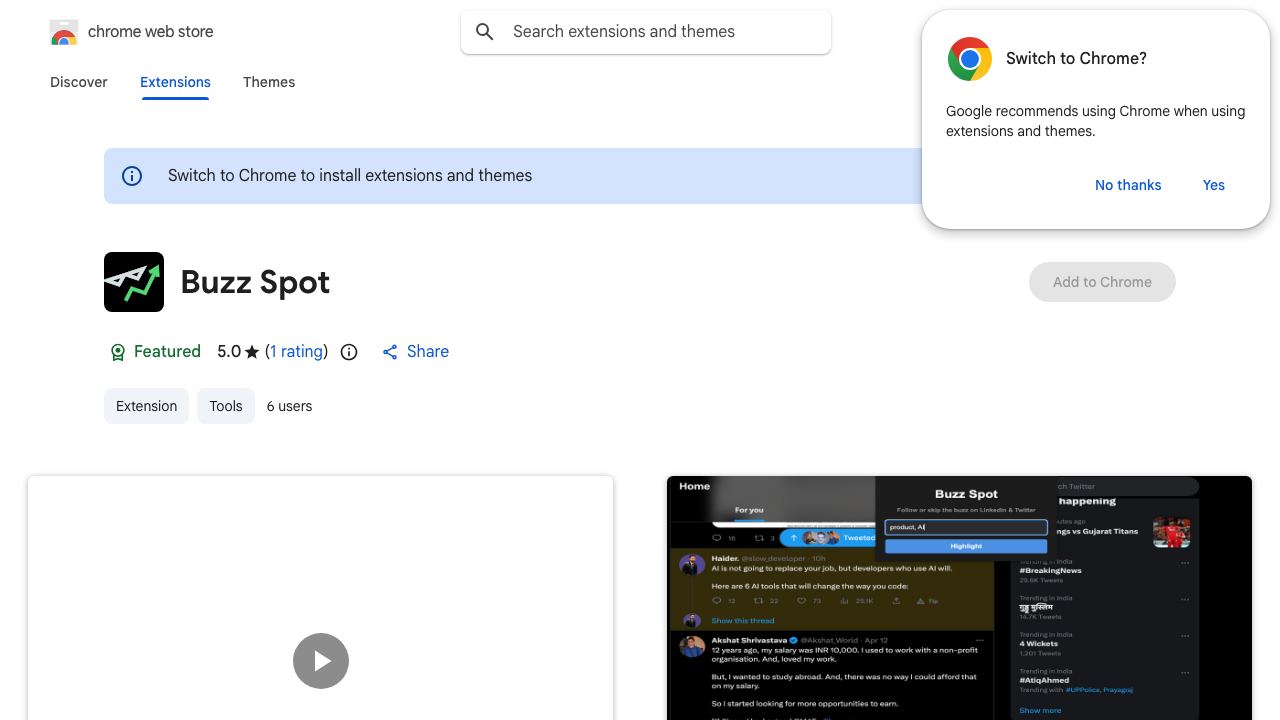1280x720 pixels.
Task: Accept the switch by clicking Yes
Action: 1214,185
